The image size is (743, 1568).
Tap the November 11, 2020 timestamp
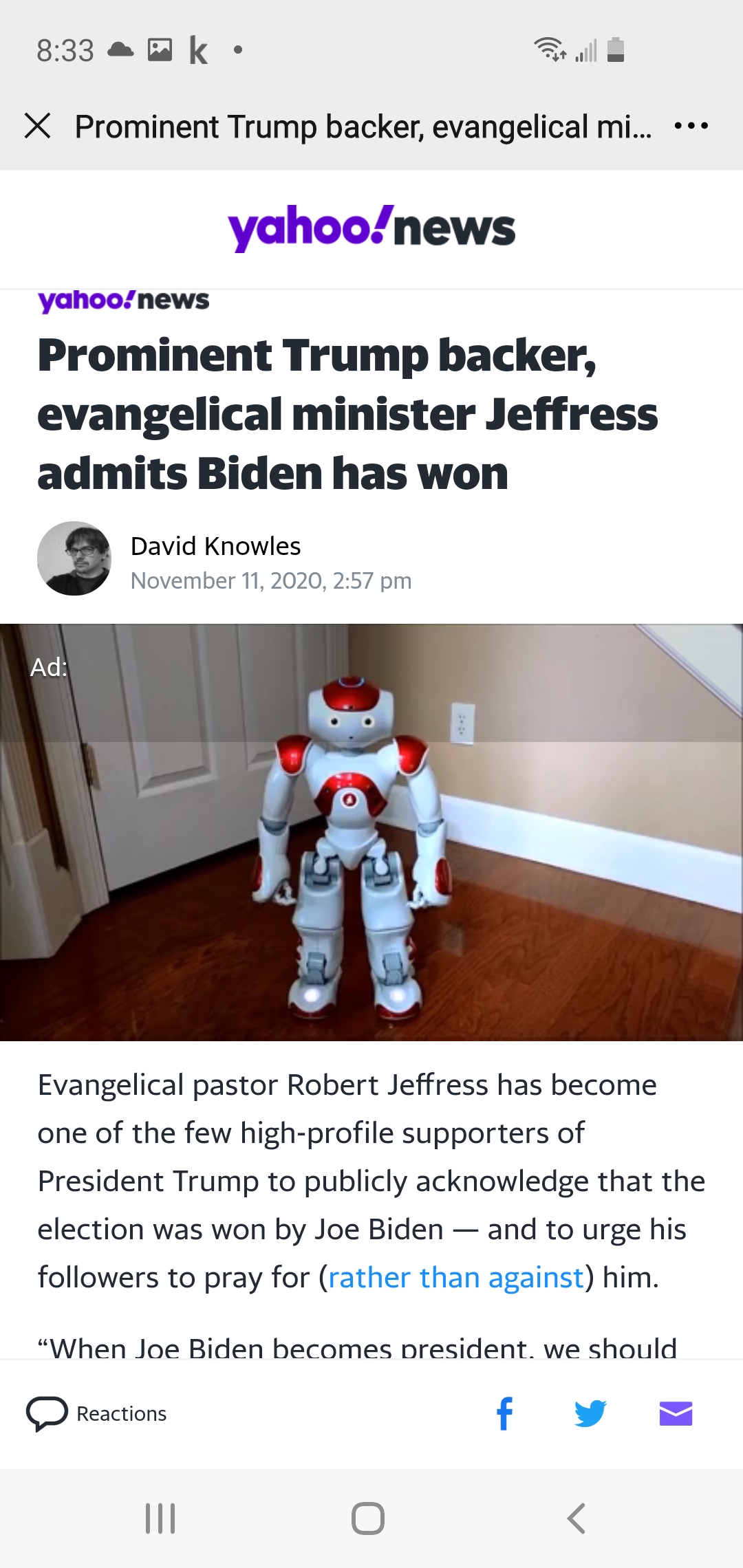click(271, 581)
